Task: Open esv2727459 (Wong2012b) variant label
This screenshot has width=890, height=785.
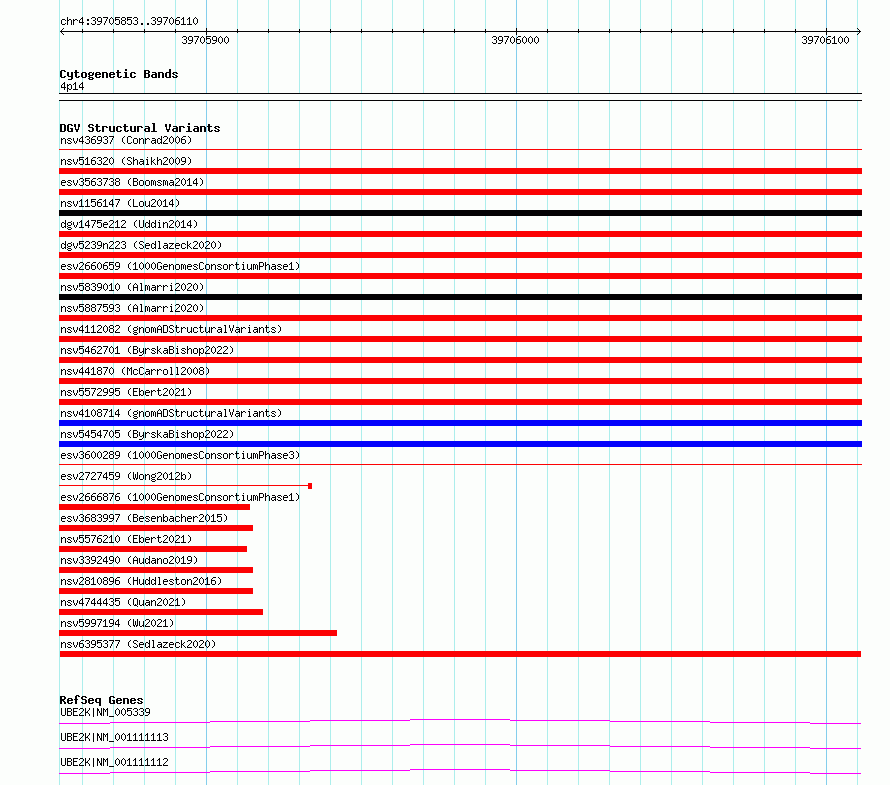Action: [126, 476]
